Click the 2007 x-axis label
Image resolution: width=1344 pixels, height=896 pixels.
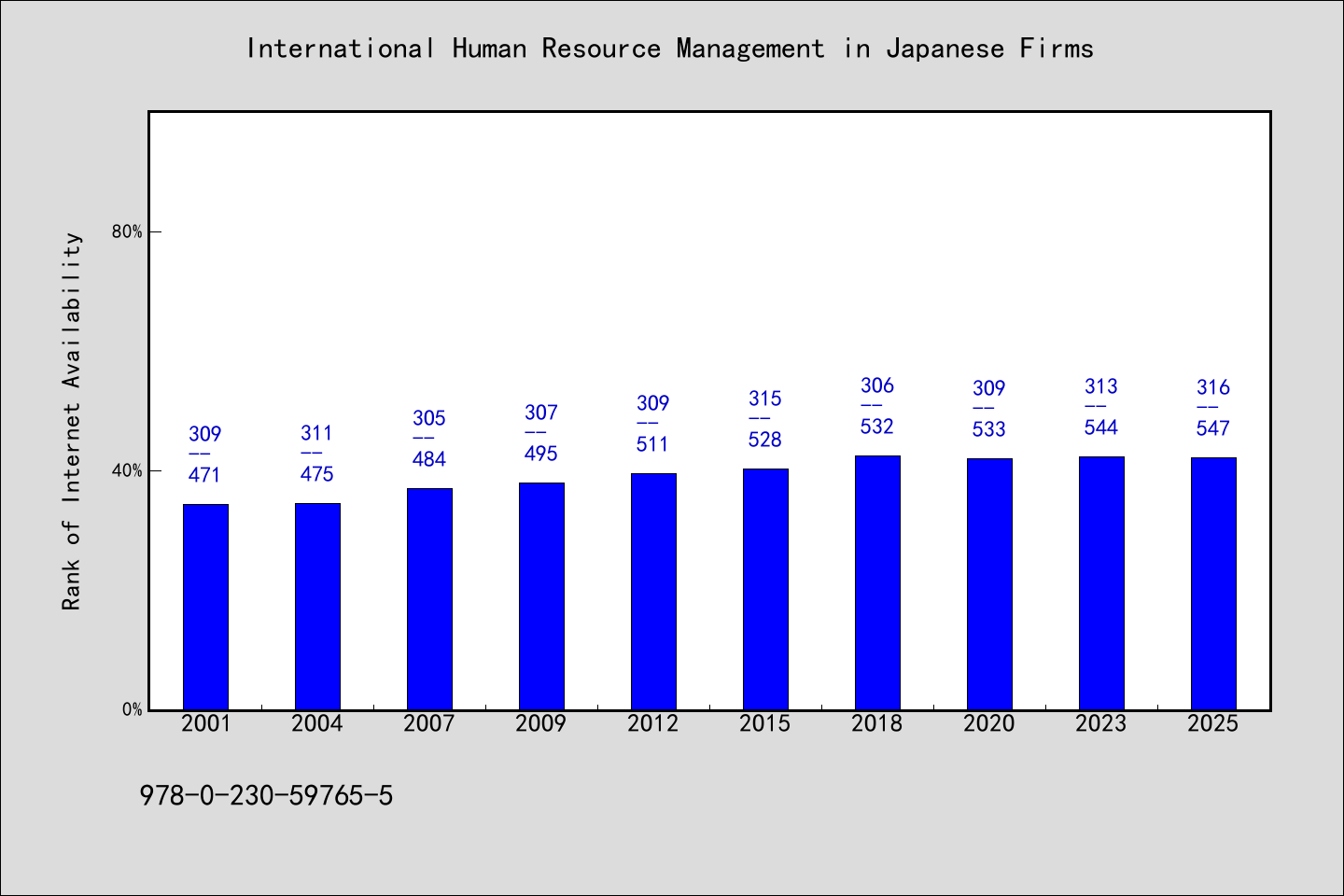pyautogui.click(x=429, y=723)
